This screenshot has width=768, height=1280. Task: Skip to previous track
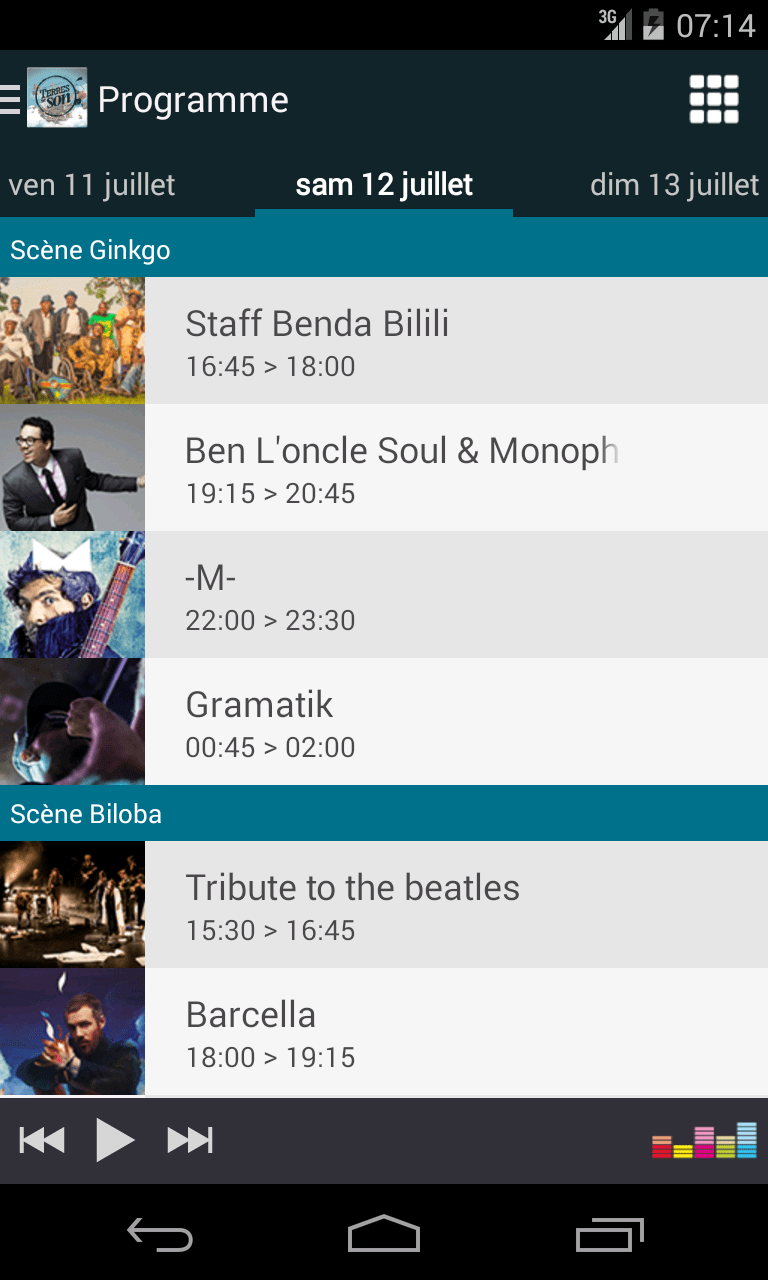(42, 1140)
